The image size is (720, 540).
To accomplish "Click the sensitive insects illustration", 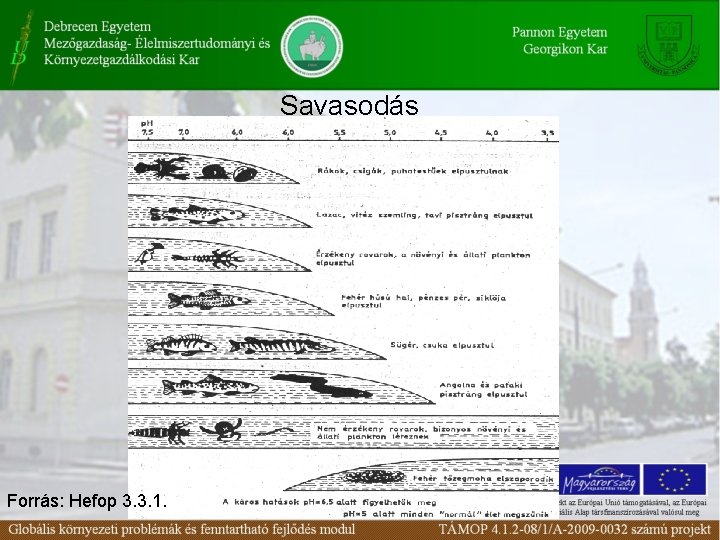I will point(189,256).
